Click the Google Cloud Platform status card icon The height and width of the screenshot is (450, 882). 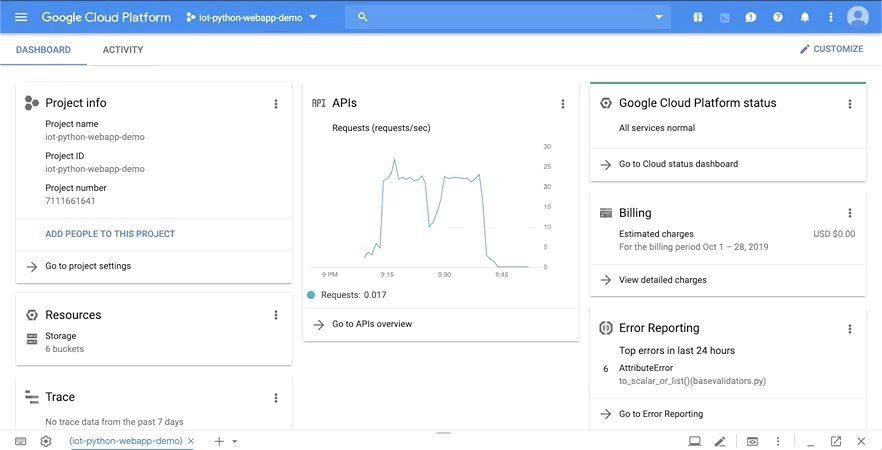coord(605,103)
